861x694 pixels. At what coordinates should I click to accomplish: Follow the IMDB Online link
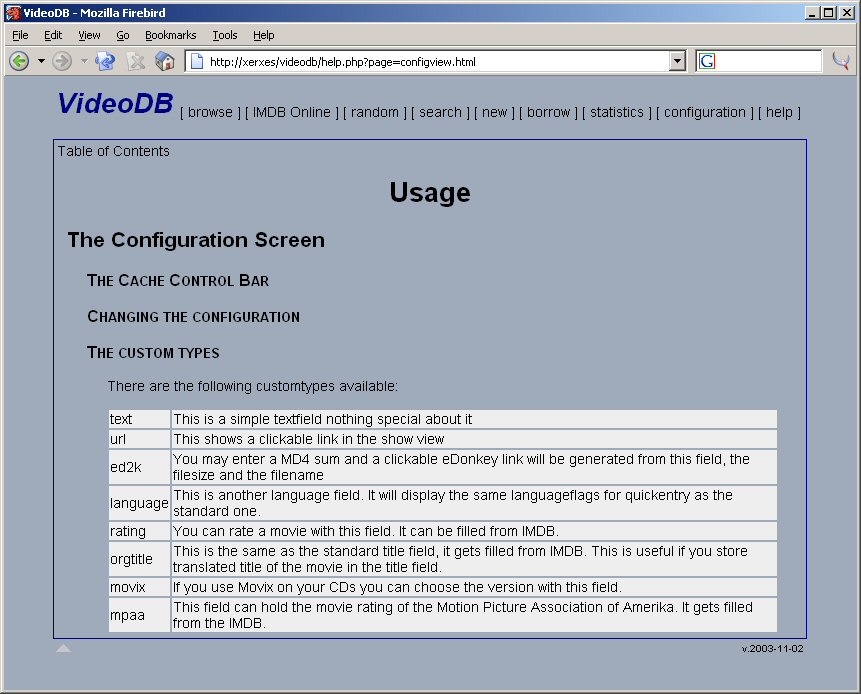point(291,112)
